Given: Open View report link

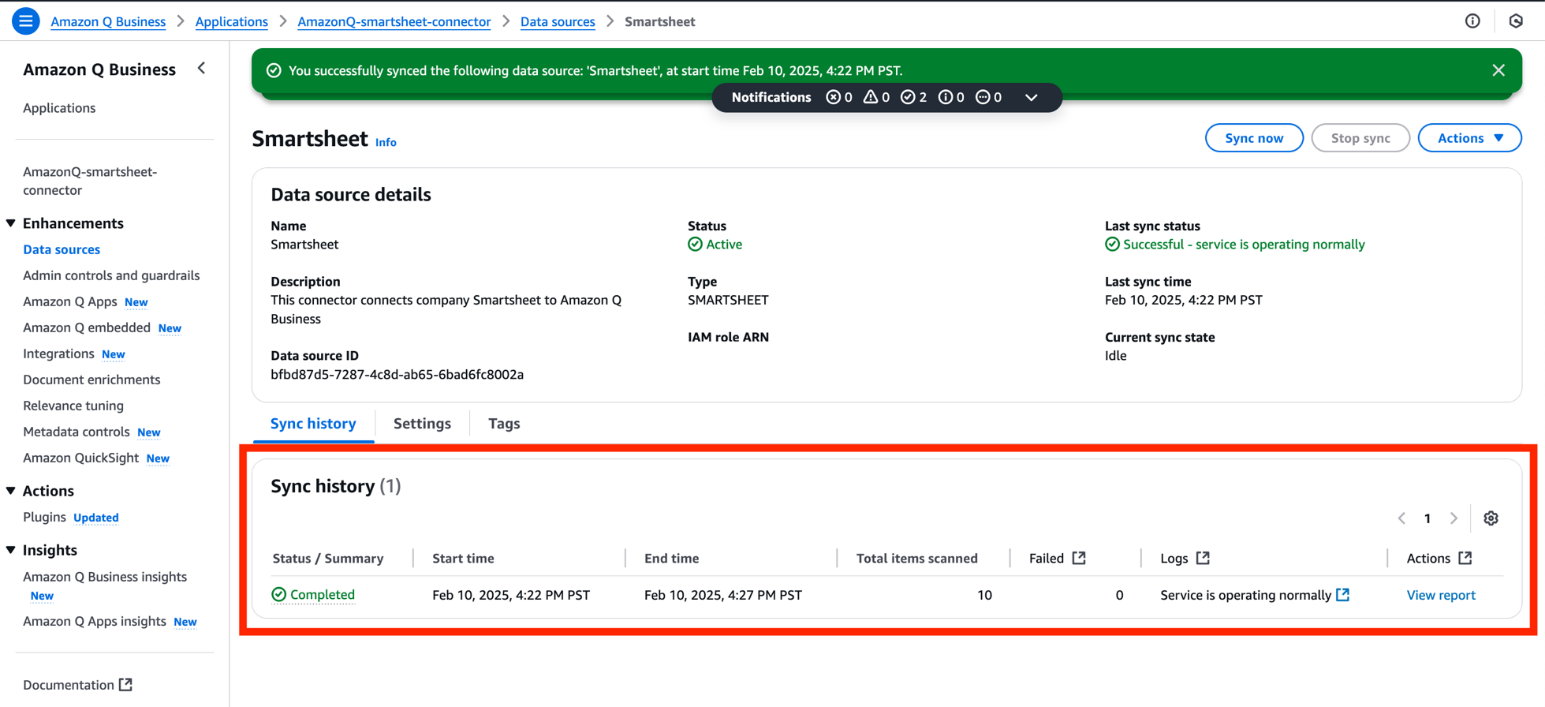Looking at the screenshot, I should click(x=1441, y=595).
